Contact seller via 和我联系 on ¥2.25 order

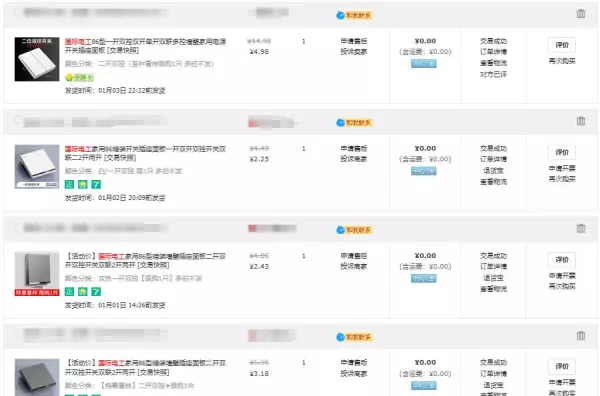pos(354,122)
